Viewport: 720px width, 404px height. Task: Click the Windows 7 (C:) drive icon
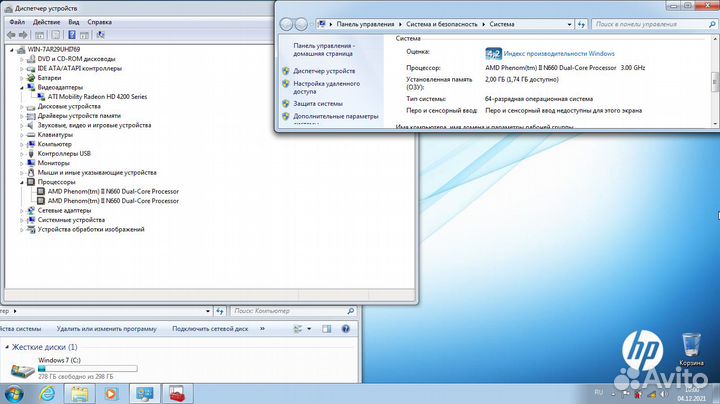[x=22, y=370]
